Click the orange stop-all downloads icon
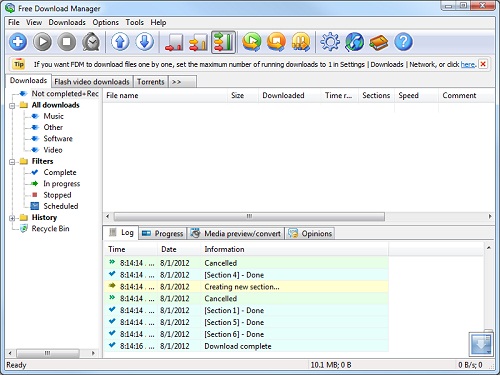 (x=276, y=42)
